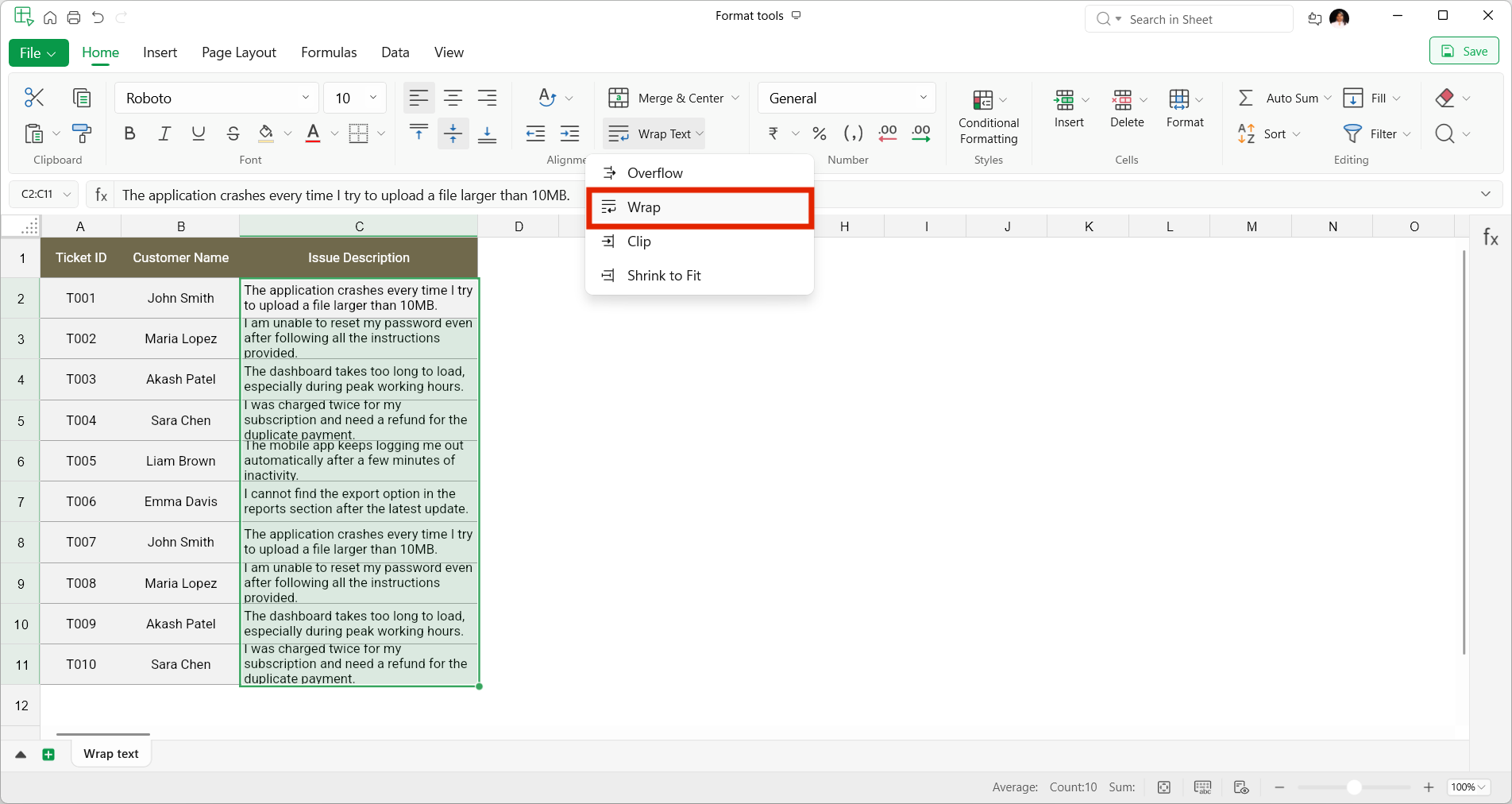Toggle center horizontal alignment
The image size is (1512, 804).
coord(453,98)
